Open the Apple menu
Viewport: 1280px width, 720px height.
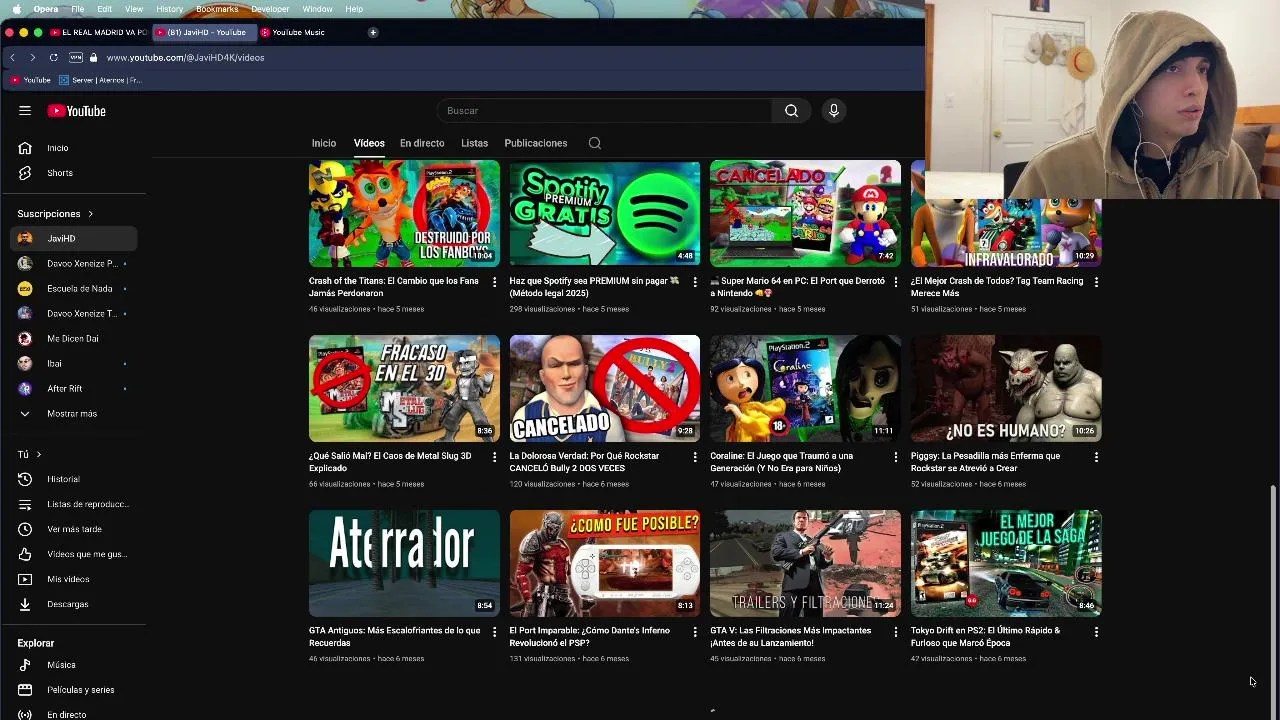pos(16,9)
